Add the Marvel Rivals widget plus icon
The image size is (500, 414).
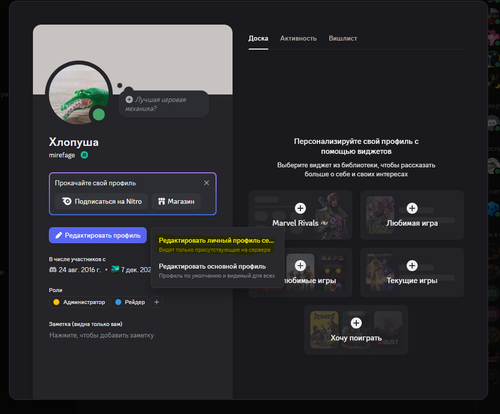(300, 208)
